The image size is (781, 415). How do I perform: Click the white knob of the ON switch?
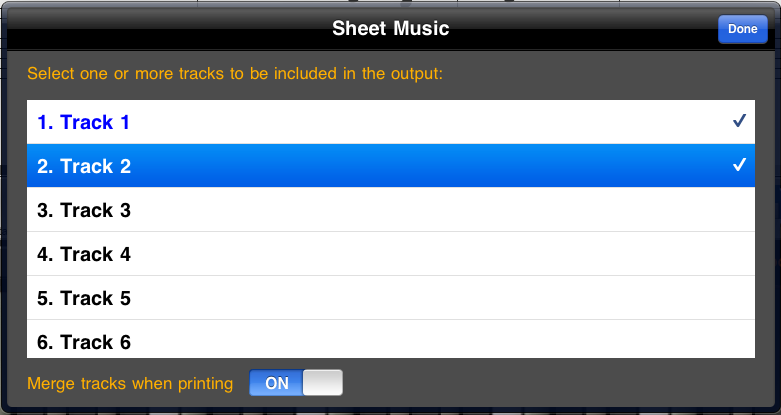pyautogui.click(x=322, y=383)
